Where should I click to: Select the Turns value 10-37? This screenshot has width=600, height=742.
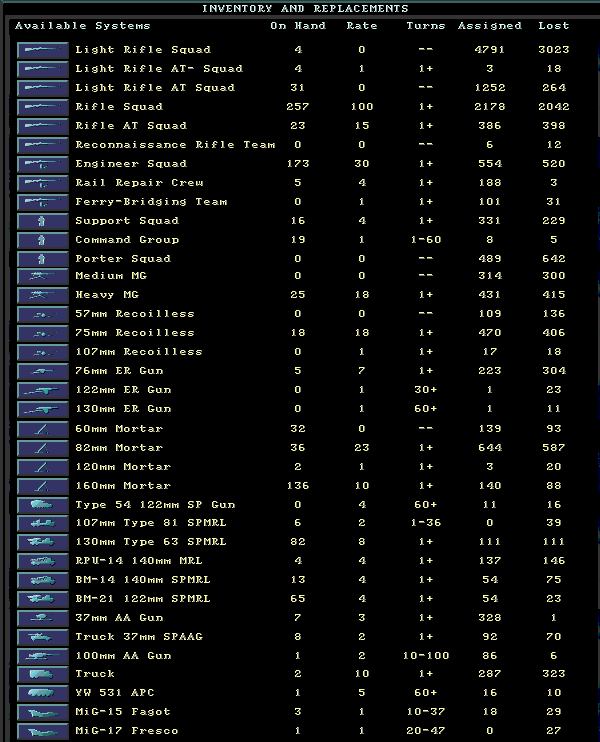point(426,712)
